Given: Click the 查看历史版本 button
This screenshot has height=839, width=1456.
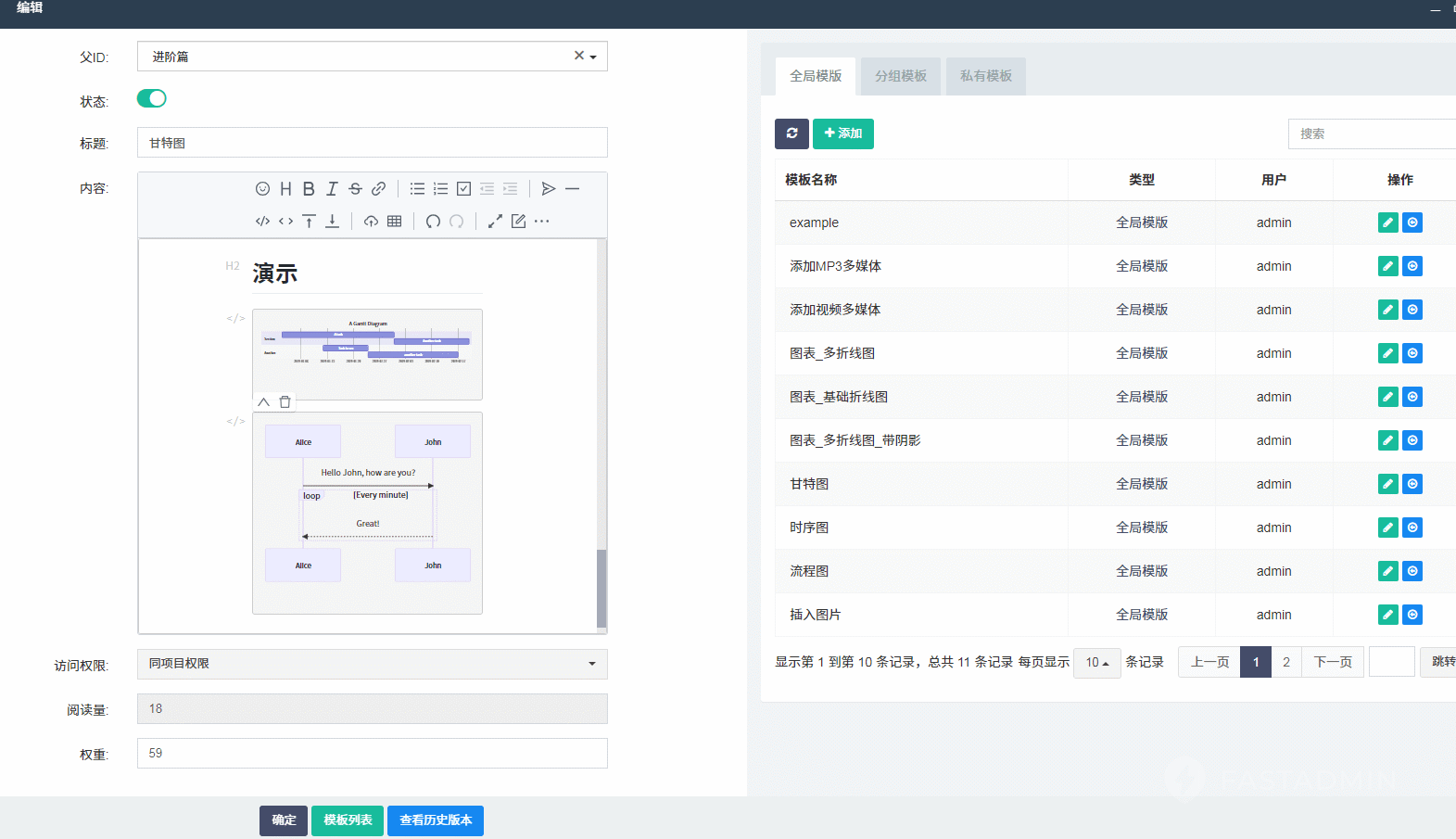Looking at the screenshot, I should pos(435,820).
